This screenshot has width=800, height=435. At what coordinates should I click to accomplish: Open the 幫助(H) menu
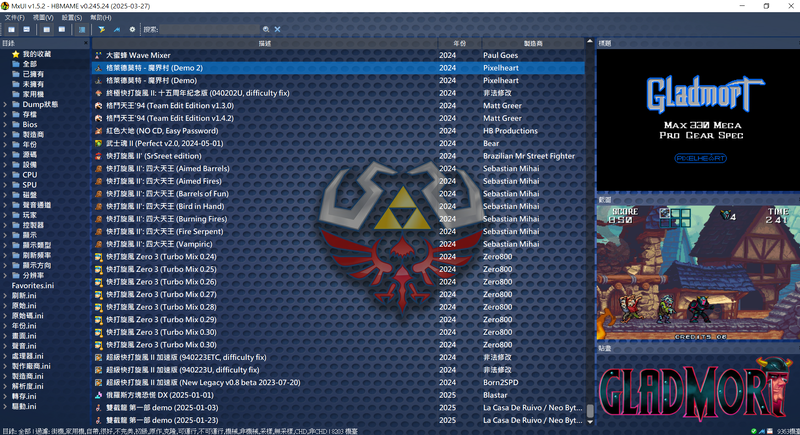pos(101,17)
